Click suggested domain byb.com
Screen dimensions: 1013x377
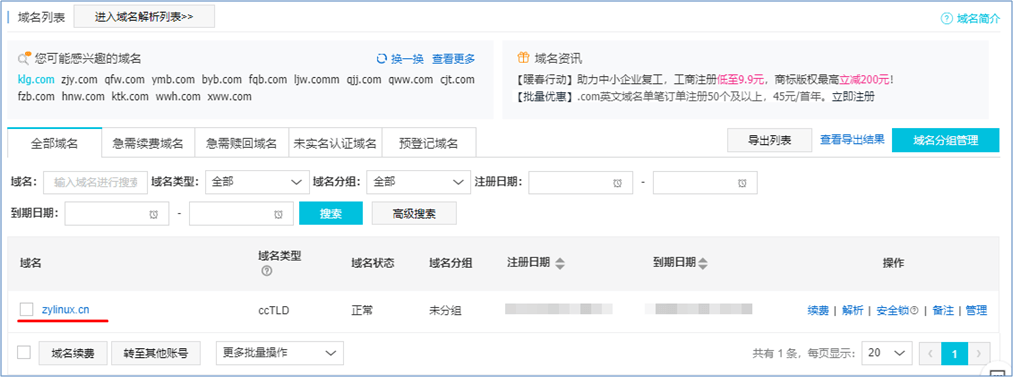click(222, 80)
